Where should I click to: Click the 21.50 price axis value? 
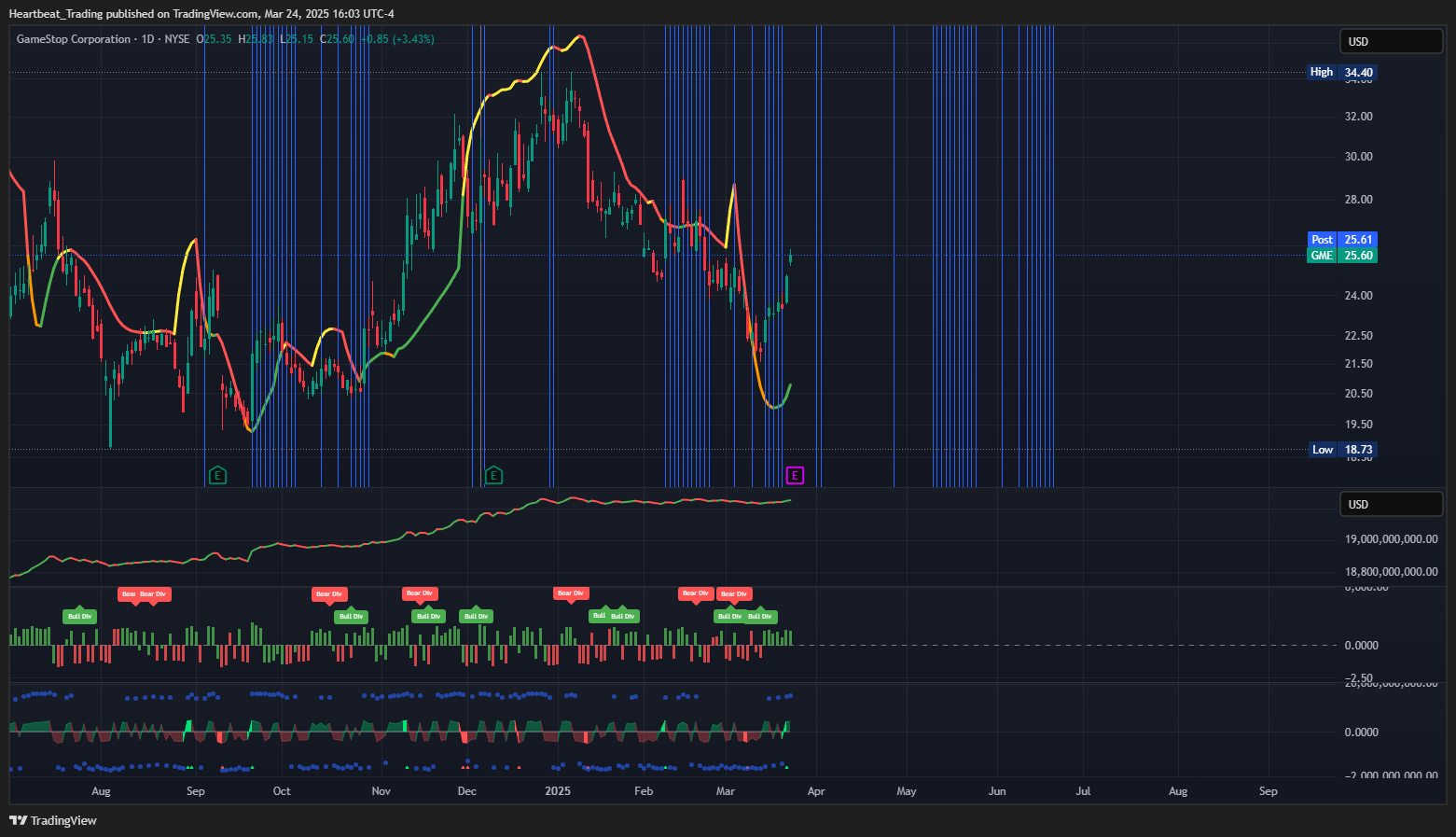click(x=1358, y=364)
